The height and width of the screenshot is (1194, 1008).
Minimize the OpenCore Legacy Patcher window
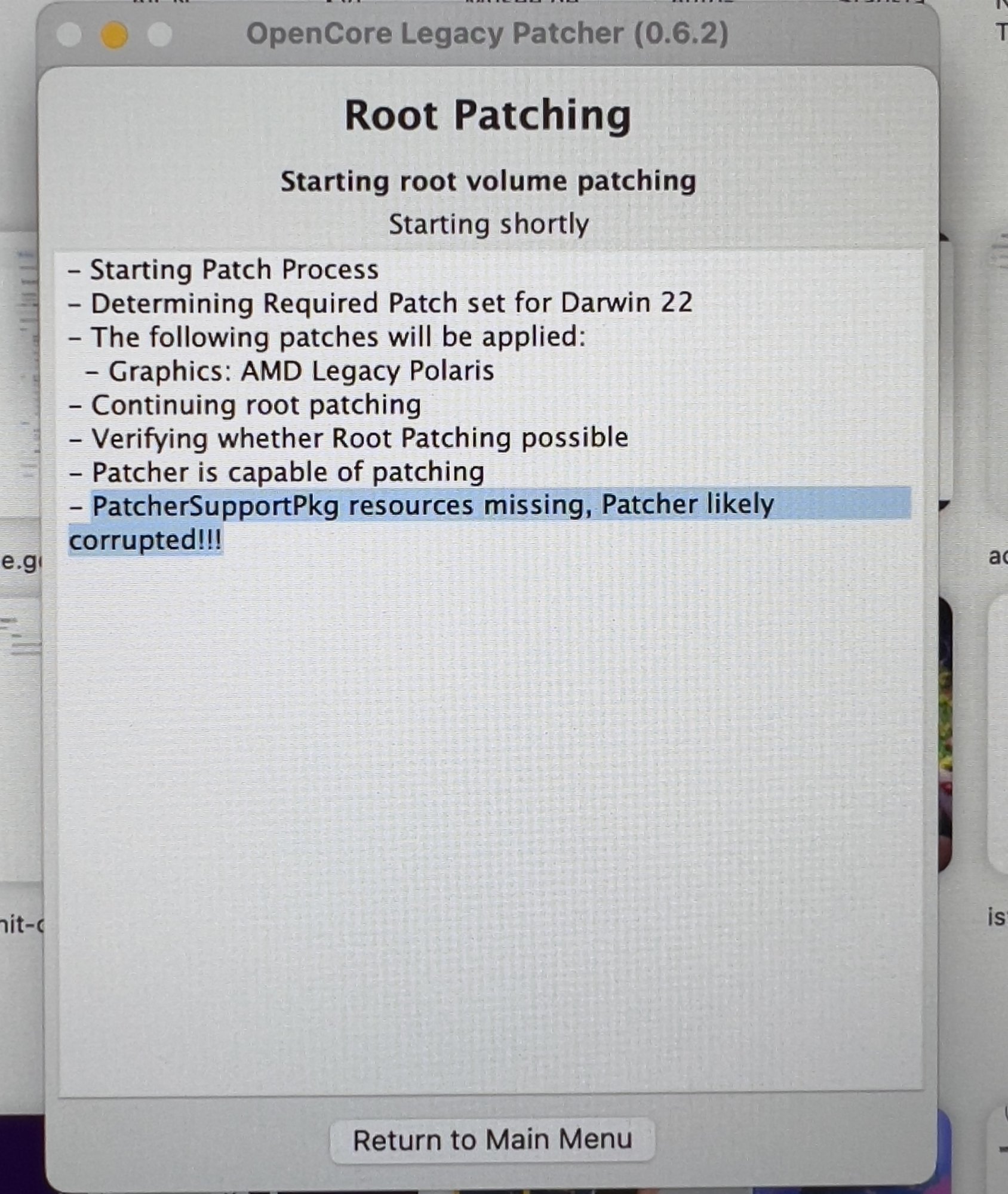(x=114, y=35)
